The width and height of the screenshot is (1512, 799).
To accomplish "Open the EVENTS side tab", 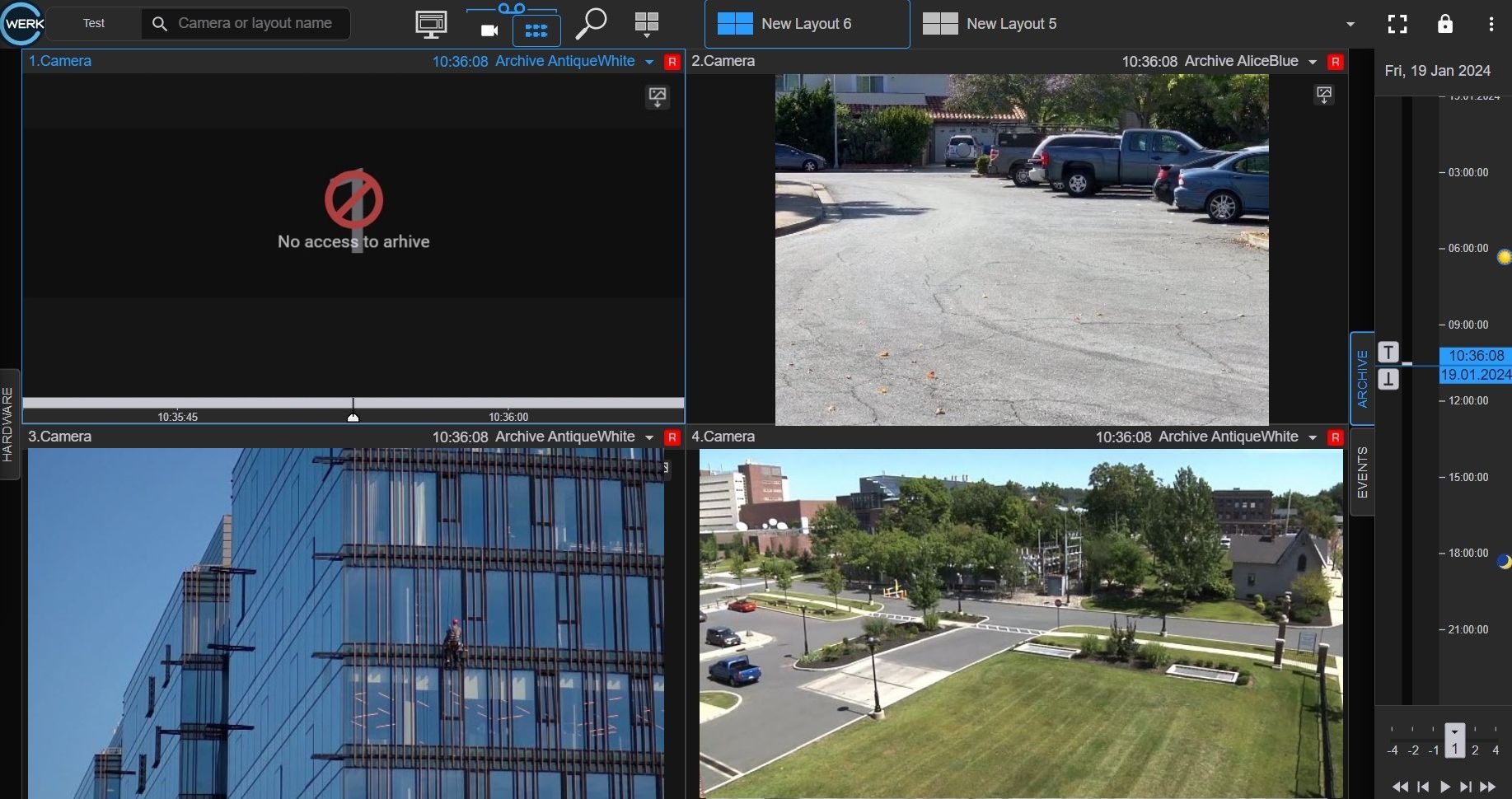I will click(x=1362, y=472).
